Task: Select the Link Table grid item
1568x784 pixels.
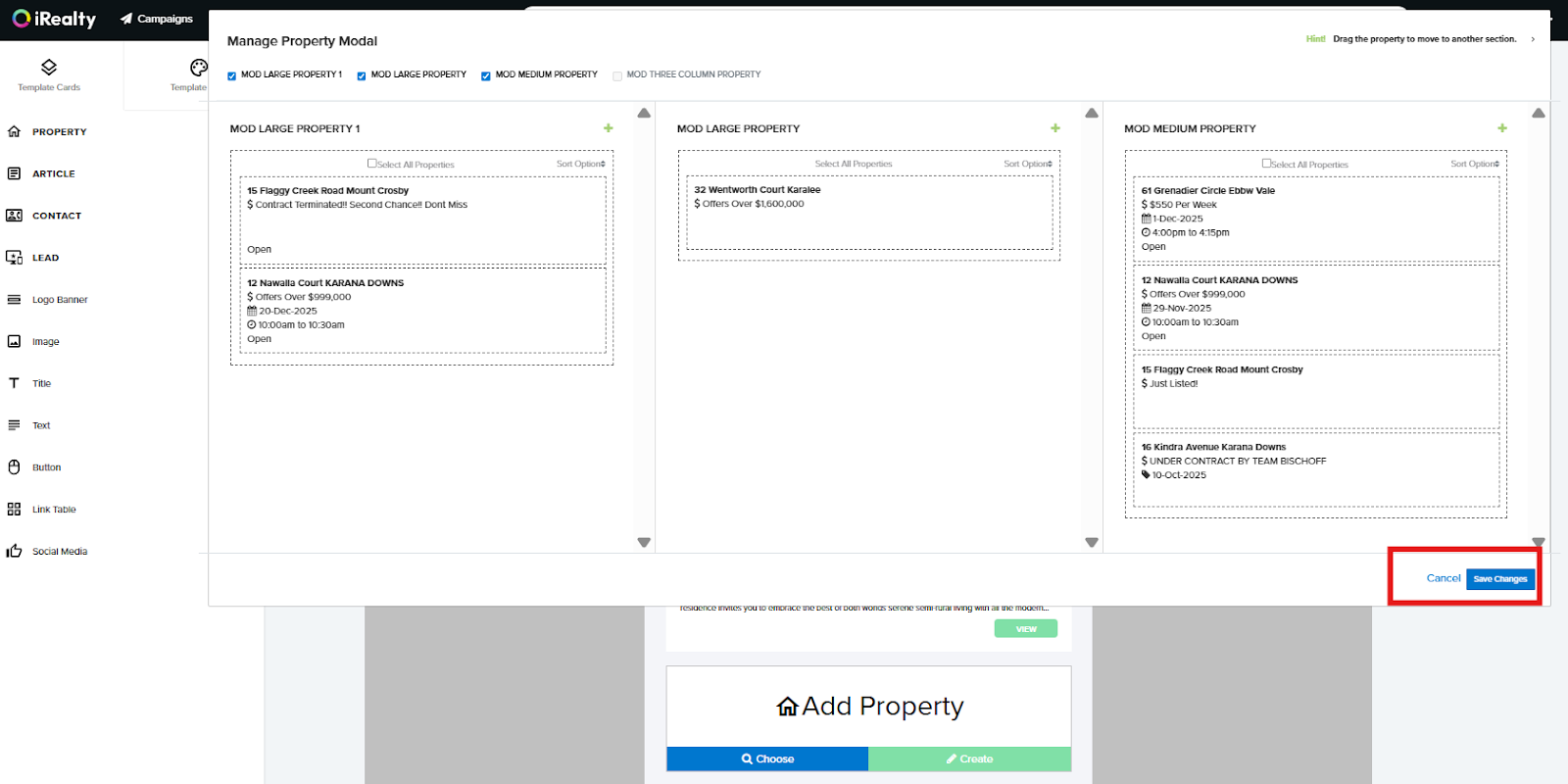Action: (x=53, y=510)
